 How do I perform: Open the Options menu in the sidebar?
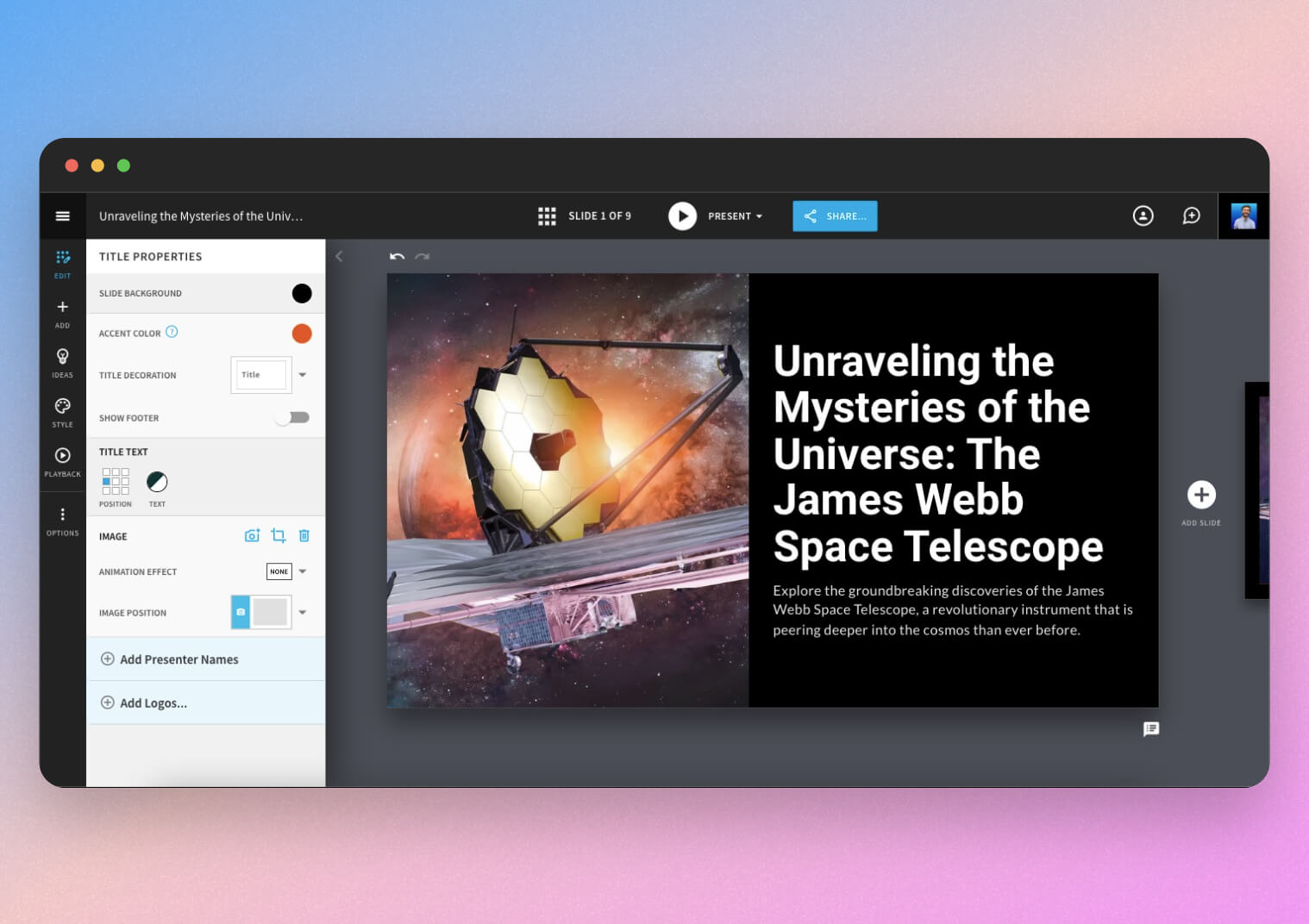pyautogui.click(x=62, y=518)
